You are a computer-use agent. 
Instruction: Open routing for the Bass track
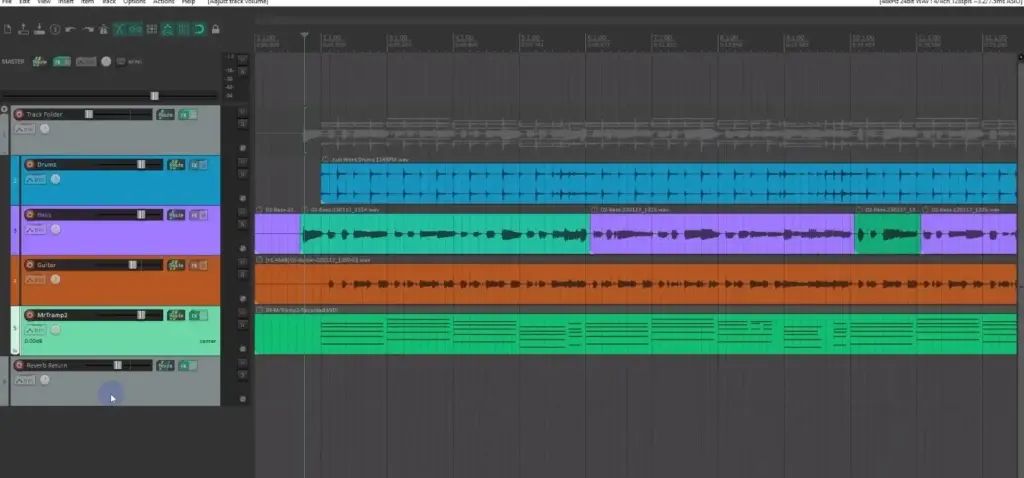pos(176,215)
